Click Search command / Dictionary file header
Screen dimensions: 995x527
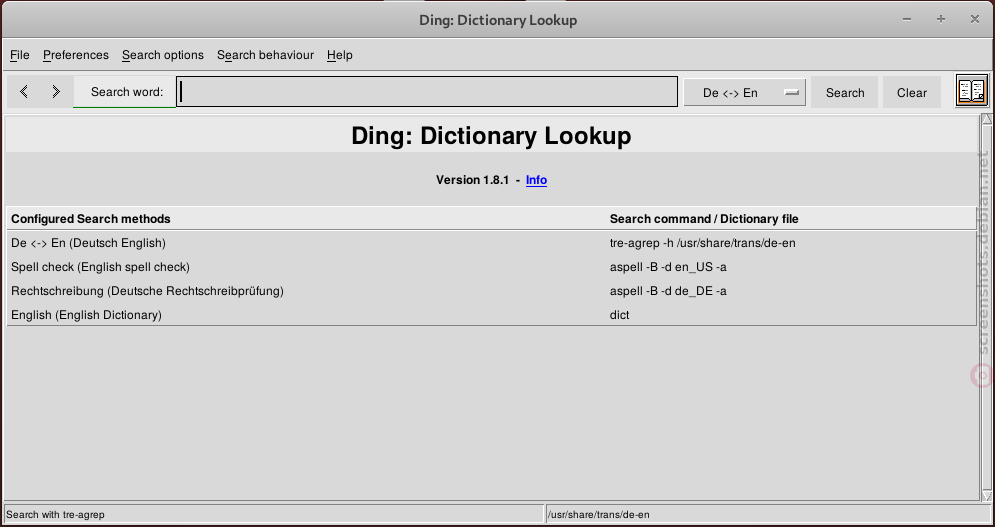click(704, 219)
